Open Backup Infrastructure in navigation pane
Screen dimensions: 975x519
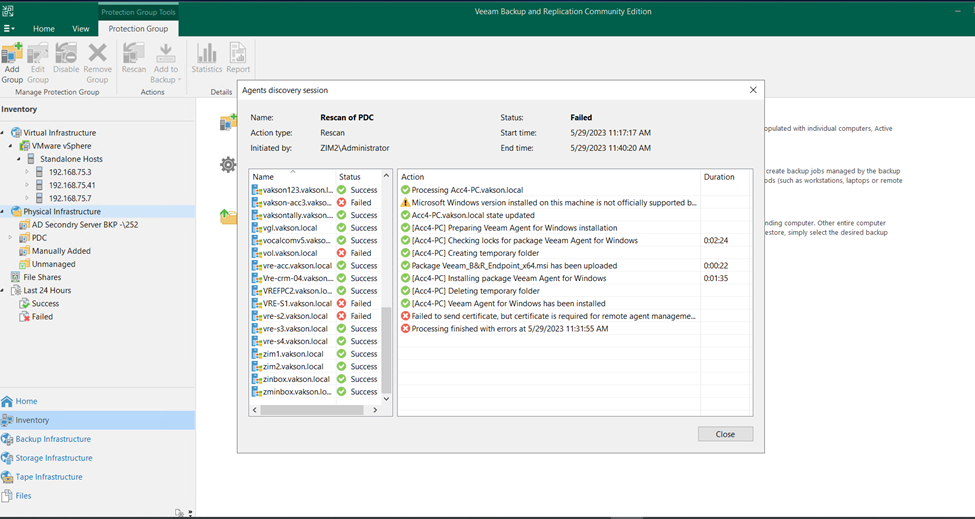[46, 439]
